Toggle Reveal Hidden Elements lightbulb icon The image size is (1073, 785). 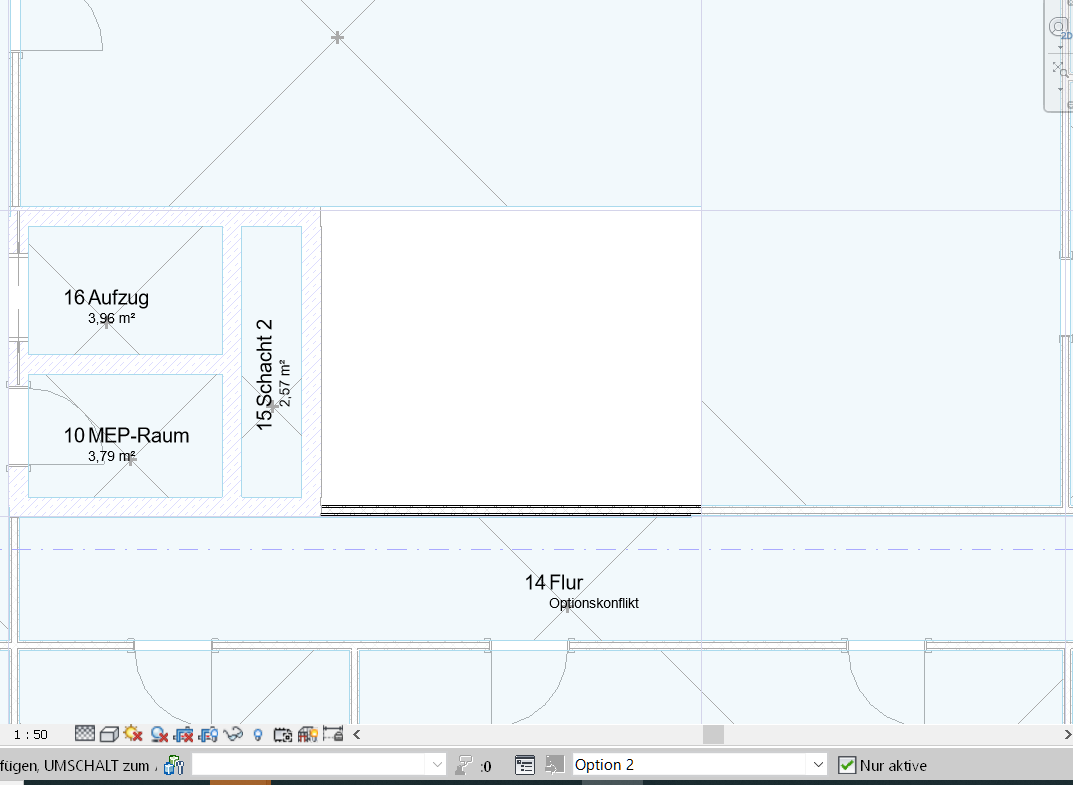[257, 734]
